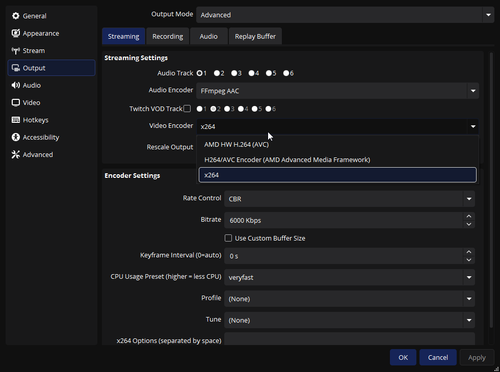Click the Appearance label in sidebar
500x372 pixels.
click(41, 33)
